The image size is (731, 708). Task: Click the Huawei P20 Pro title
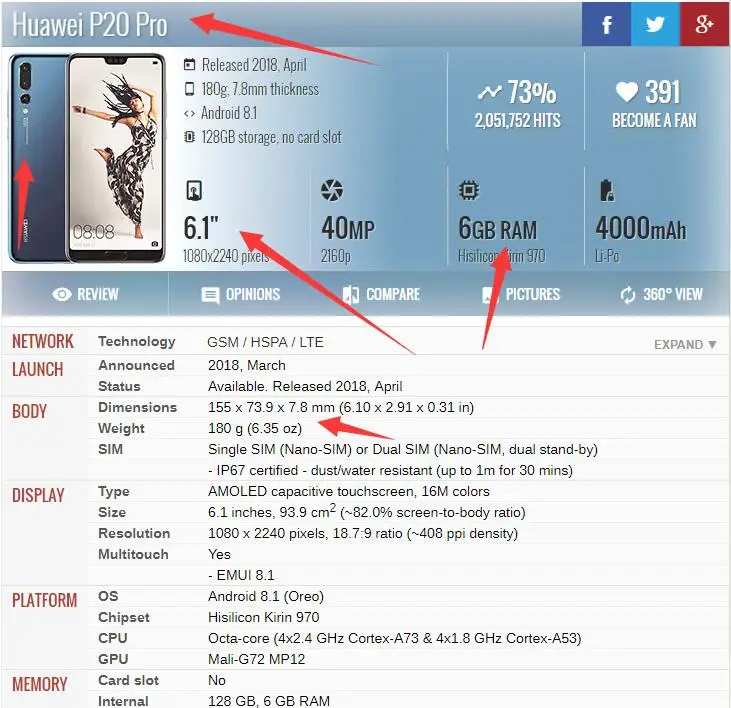(x=90, y=24)
